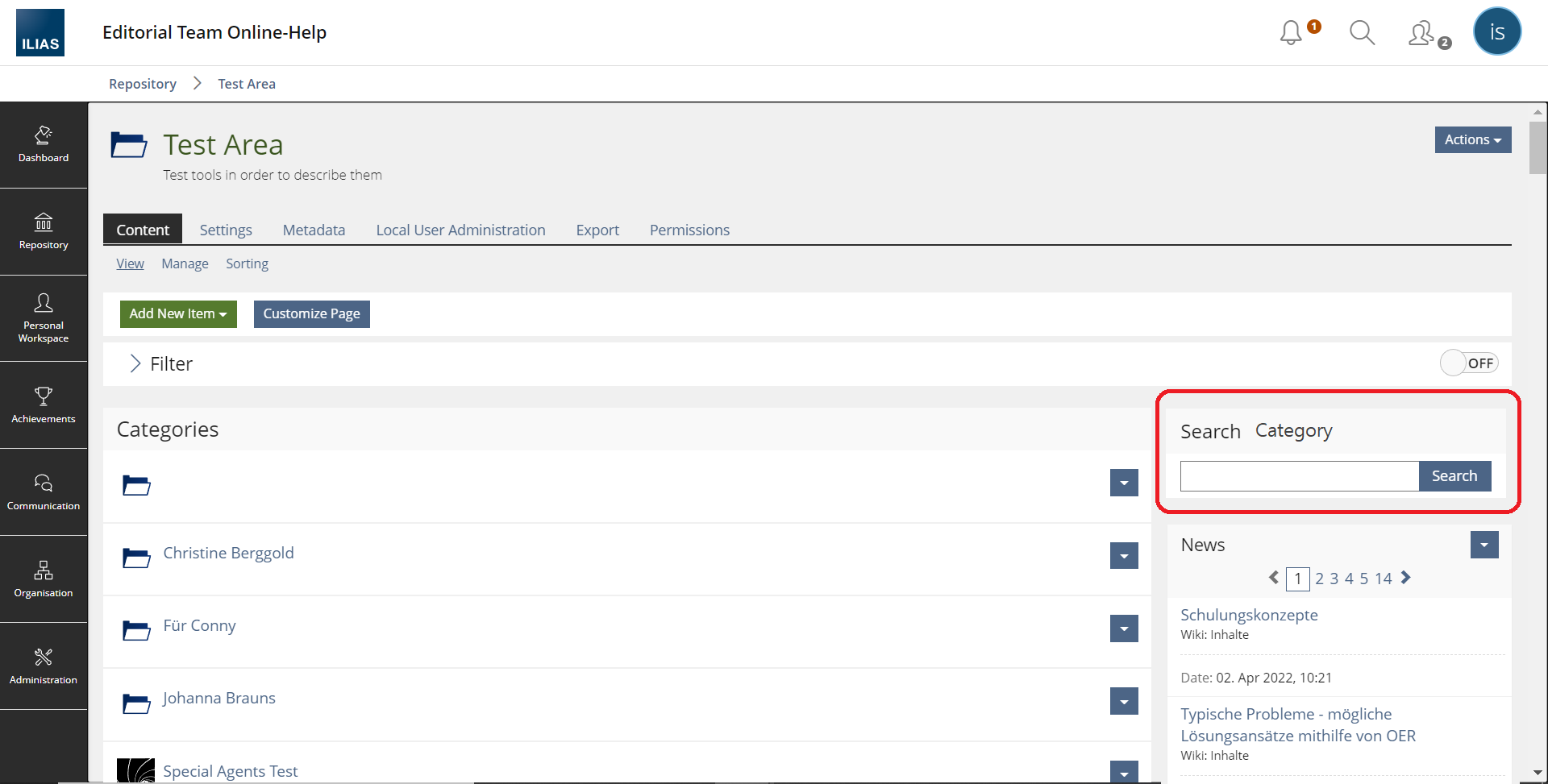Switch to the Export tab
The image size is (1548, 784).
(x=597, y=230)
